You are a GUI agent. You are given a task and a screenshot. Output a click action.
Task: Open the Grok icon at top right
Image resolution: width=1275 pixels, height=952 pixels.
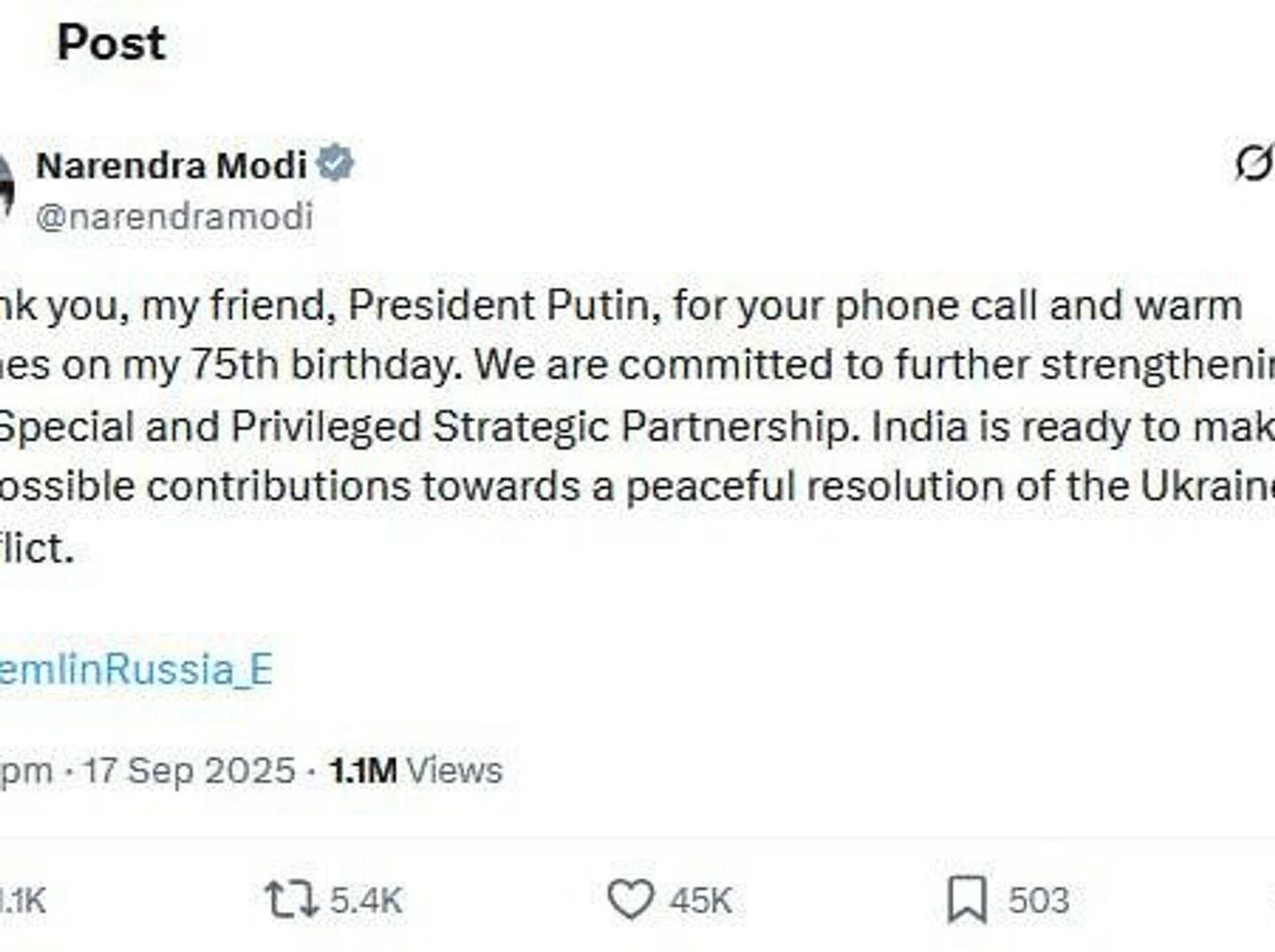[x=1254, y=163]
